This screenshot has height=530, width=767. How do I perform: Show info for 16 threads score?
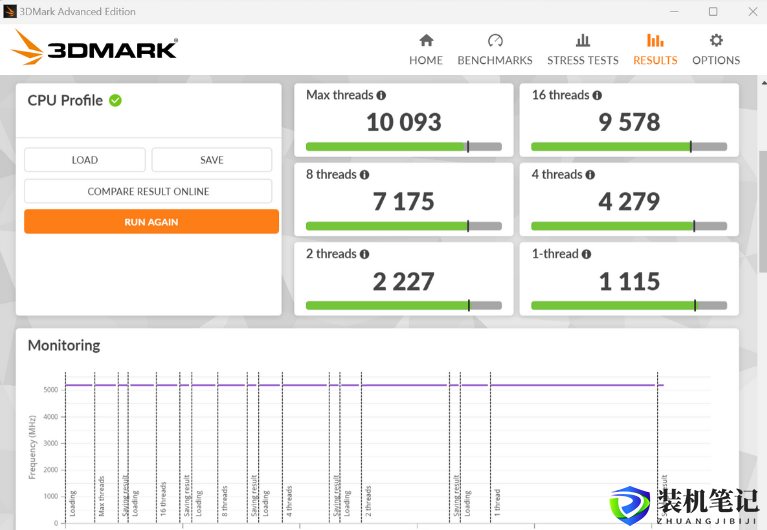click(x=597, y=95)
